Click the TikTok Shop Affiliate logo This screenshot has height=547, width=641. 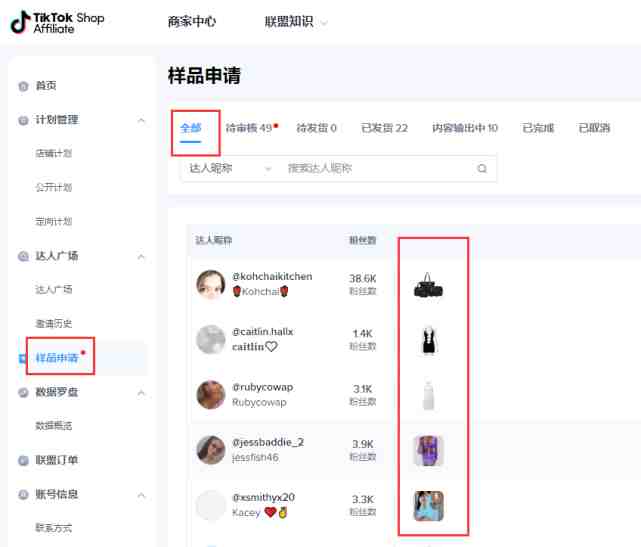pyautogui.click(x=57, y=22)
